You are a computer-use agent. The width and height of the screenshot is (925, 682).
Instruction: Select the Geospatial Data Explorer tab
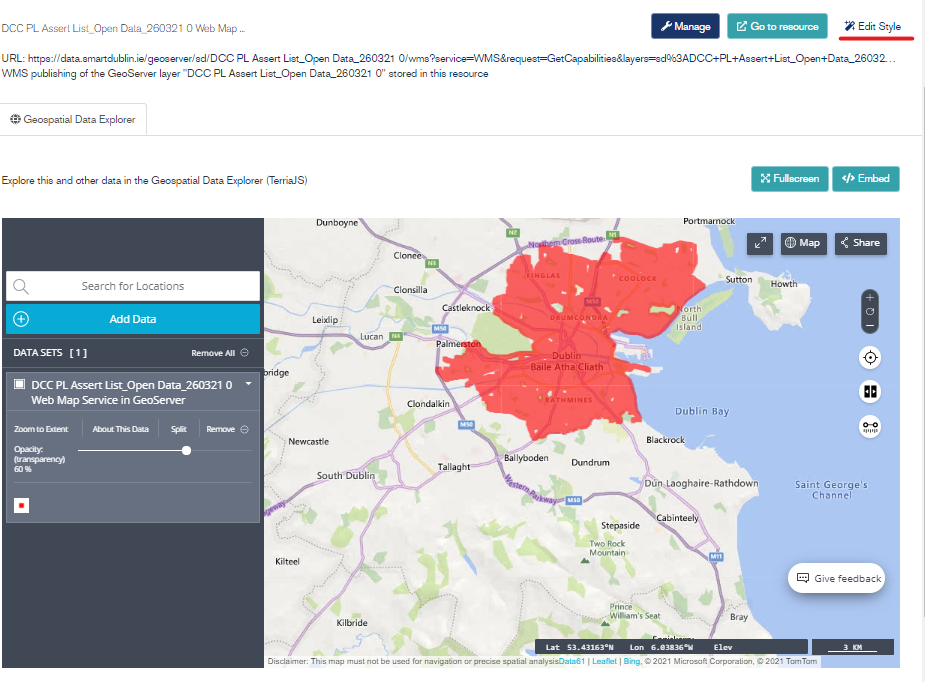73,119
